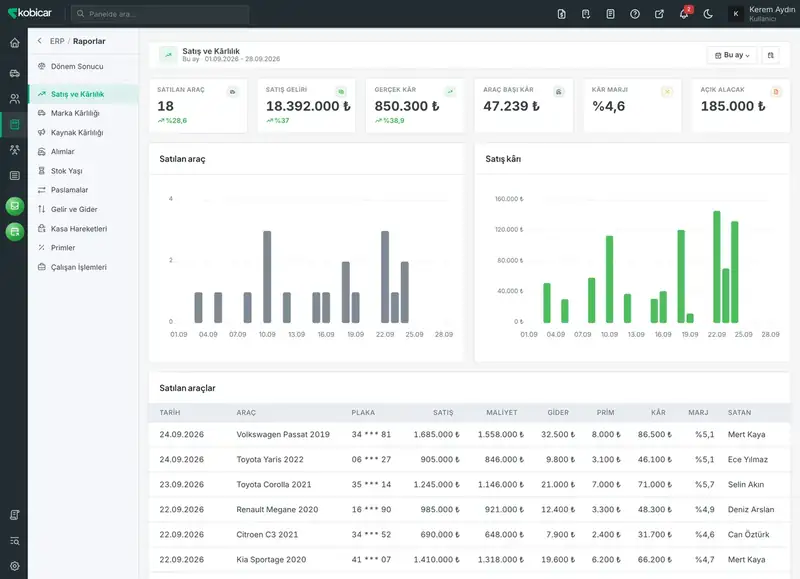Viewport: 800px width, 579px height.
Task: Sort table by KÂR column header
Action: tap(658, 412)
